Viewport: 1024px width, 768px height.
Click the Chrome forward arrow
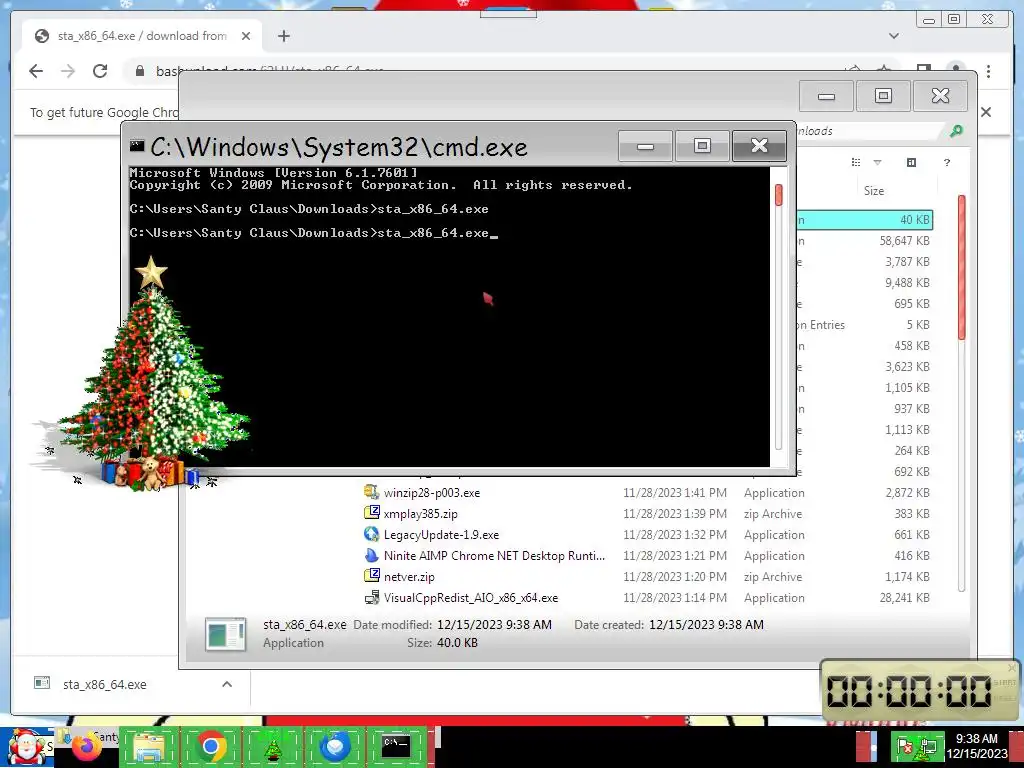[68, 71]
